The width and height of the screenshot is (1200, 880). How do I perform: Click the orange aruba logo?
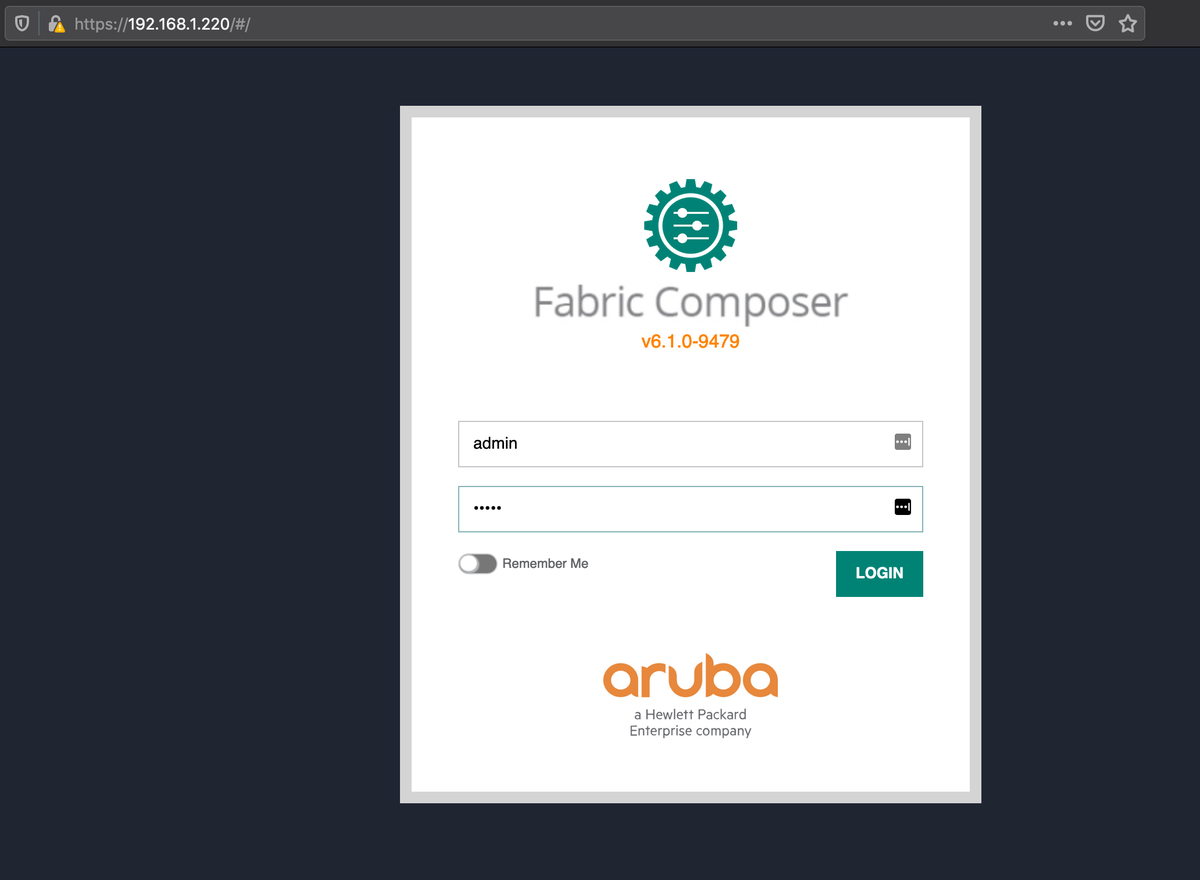[690, 678]
